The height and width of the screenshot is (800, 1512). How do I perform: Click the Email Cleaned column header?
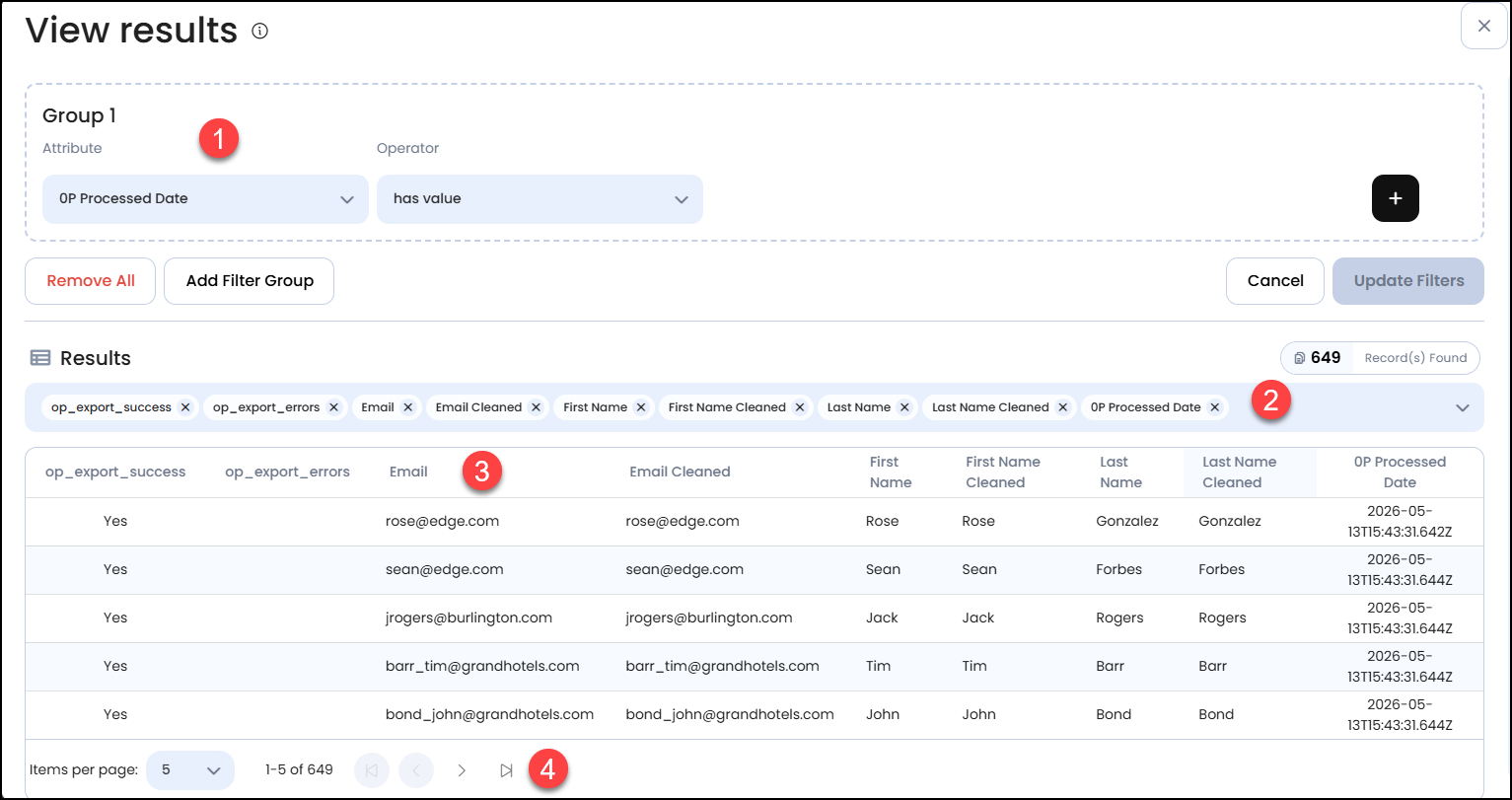pyautogui.click(x=680, y=473)
